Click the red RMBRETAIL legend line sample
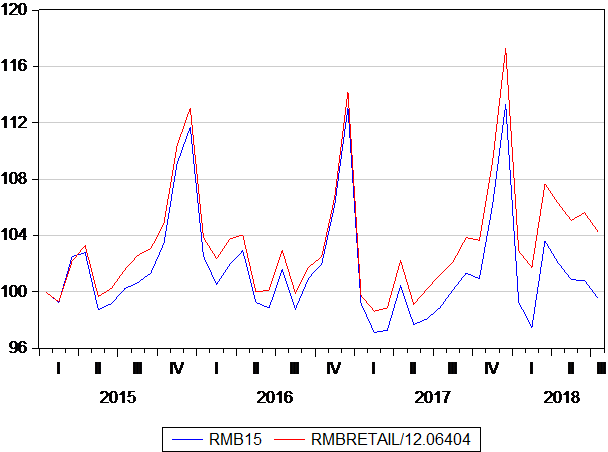608x452 pixels. click(x=289, y=440)
